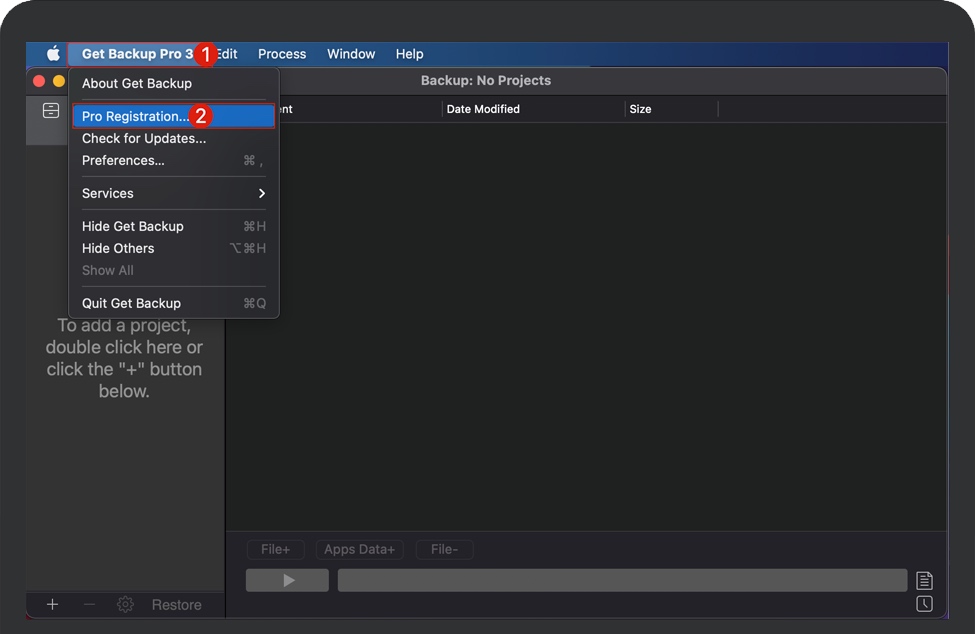Click the backup progress bar
Screen dimensions: 975x634
point(622,580)
